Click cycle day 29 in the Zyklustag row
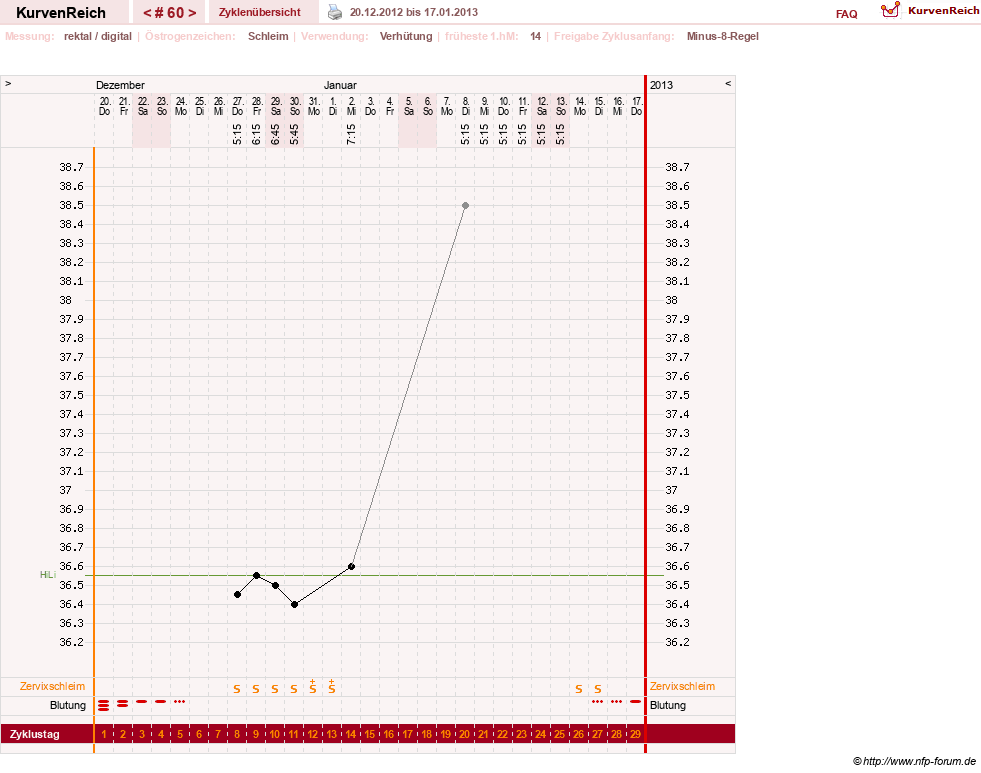The image size is (981, 773). (x=636, y=734)
